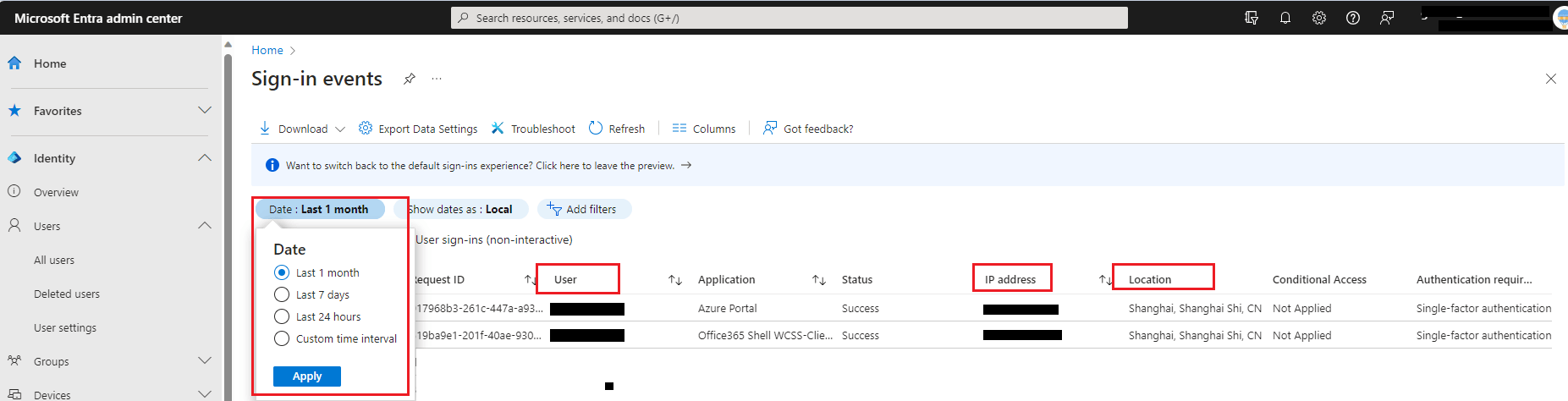Pin Sign-in events page
Viewport: 1568px width, 401px height.
[x=410, y=79]
